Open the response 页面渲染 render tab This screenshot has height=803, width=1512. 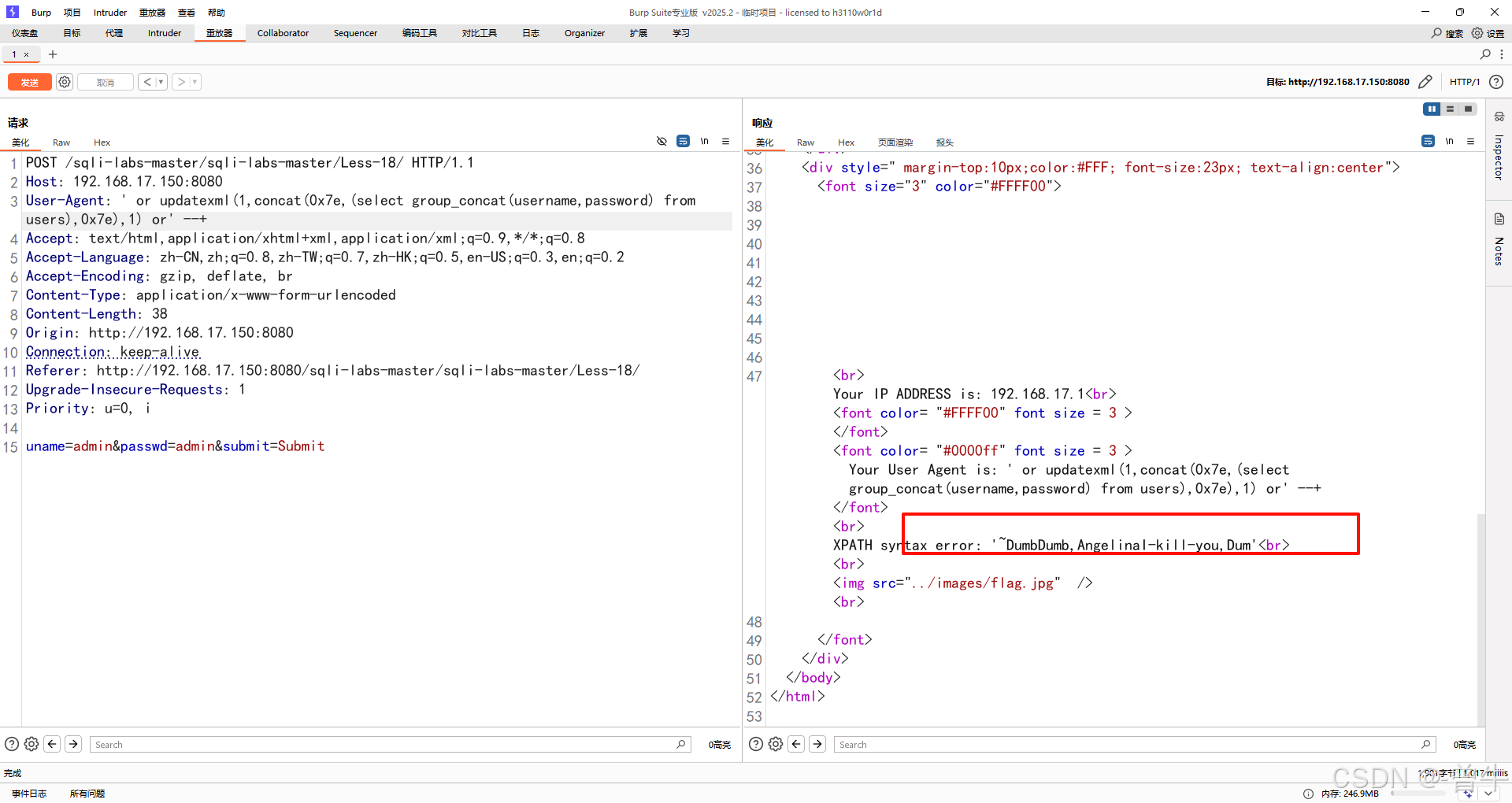[895, 142]
